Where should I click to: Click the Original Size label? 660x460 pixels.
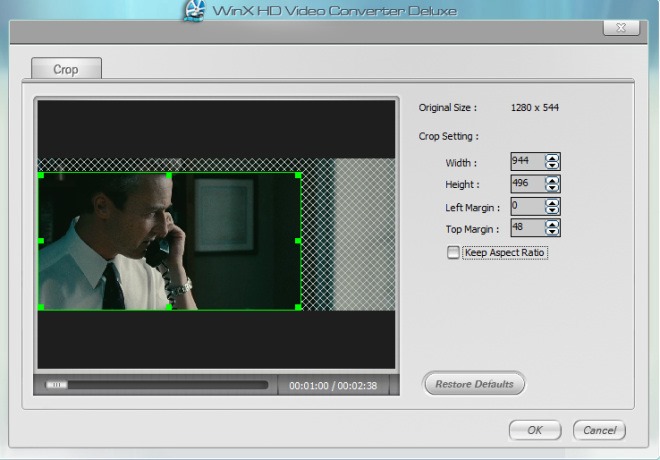click(447, 108)
